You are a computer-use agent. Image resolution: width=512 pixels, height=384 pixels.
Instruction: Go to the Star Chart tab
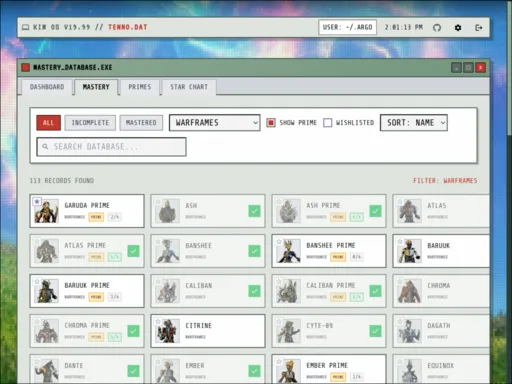(189, 87)
